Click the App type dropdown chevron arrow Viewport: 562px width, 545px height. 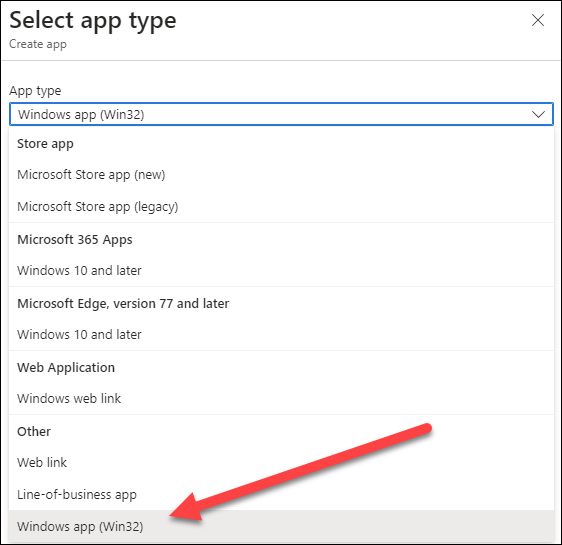[x=538, y=115]
